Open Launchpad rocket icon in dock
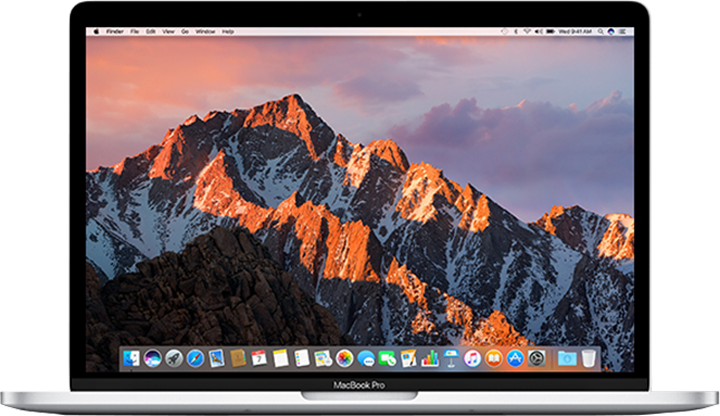Screen dimensions: 720x416 174,357
